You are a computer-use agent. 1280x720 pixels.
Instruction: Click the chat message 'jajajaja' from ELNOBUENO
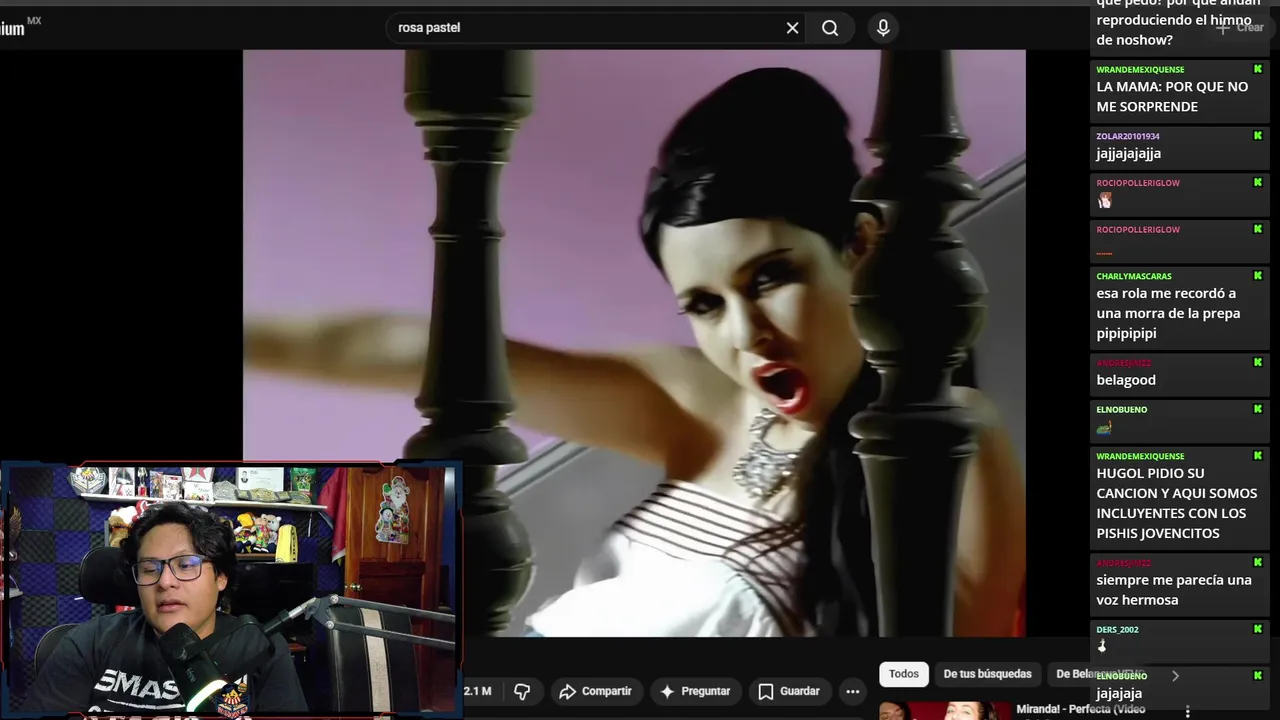point(1119,693)
